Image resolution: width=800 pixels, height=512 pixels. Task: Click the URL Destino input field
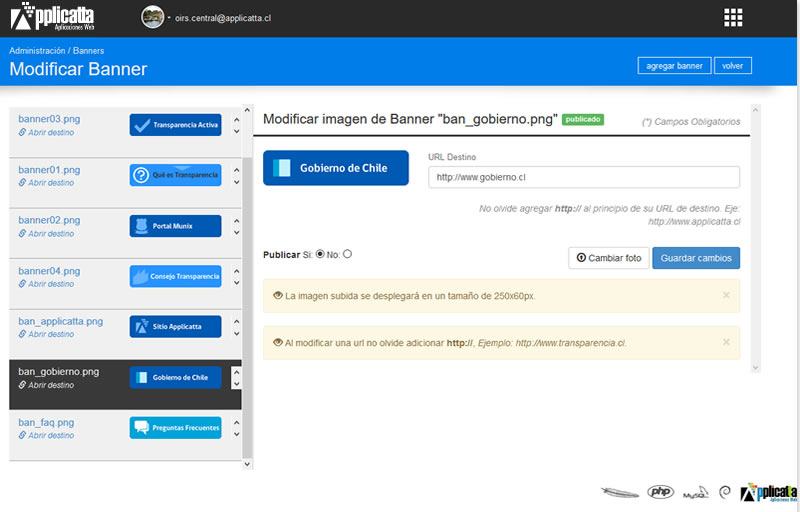coord(583,177)
